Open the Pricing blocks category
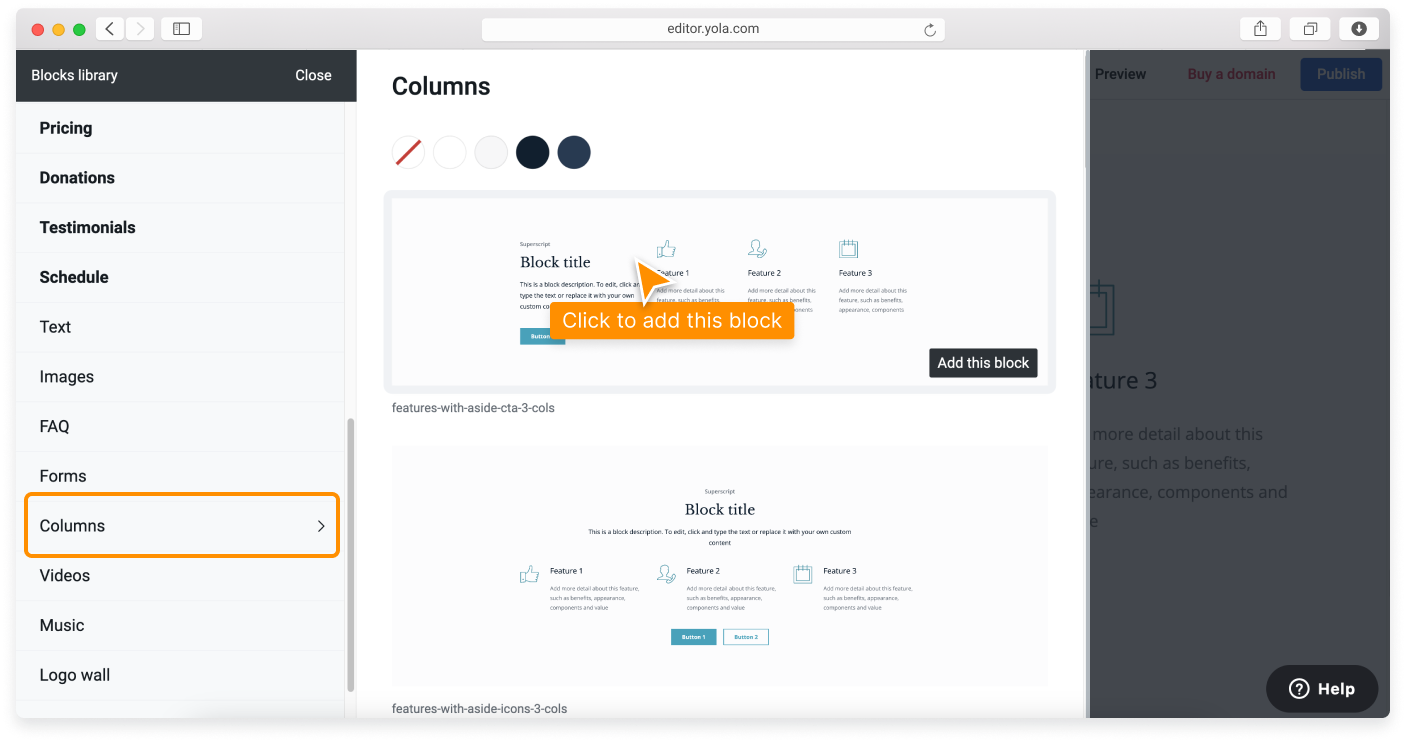The image size is (1406, 742). [66, 128]
